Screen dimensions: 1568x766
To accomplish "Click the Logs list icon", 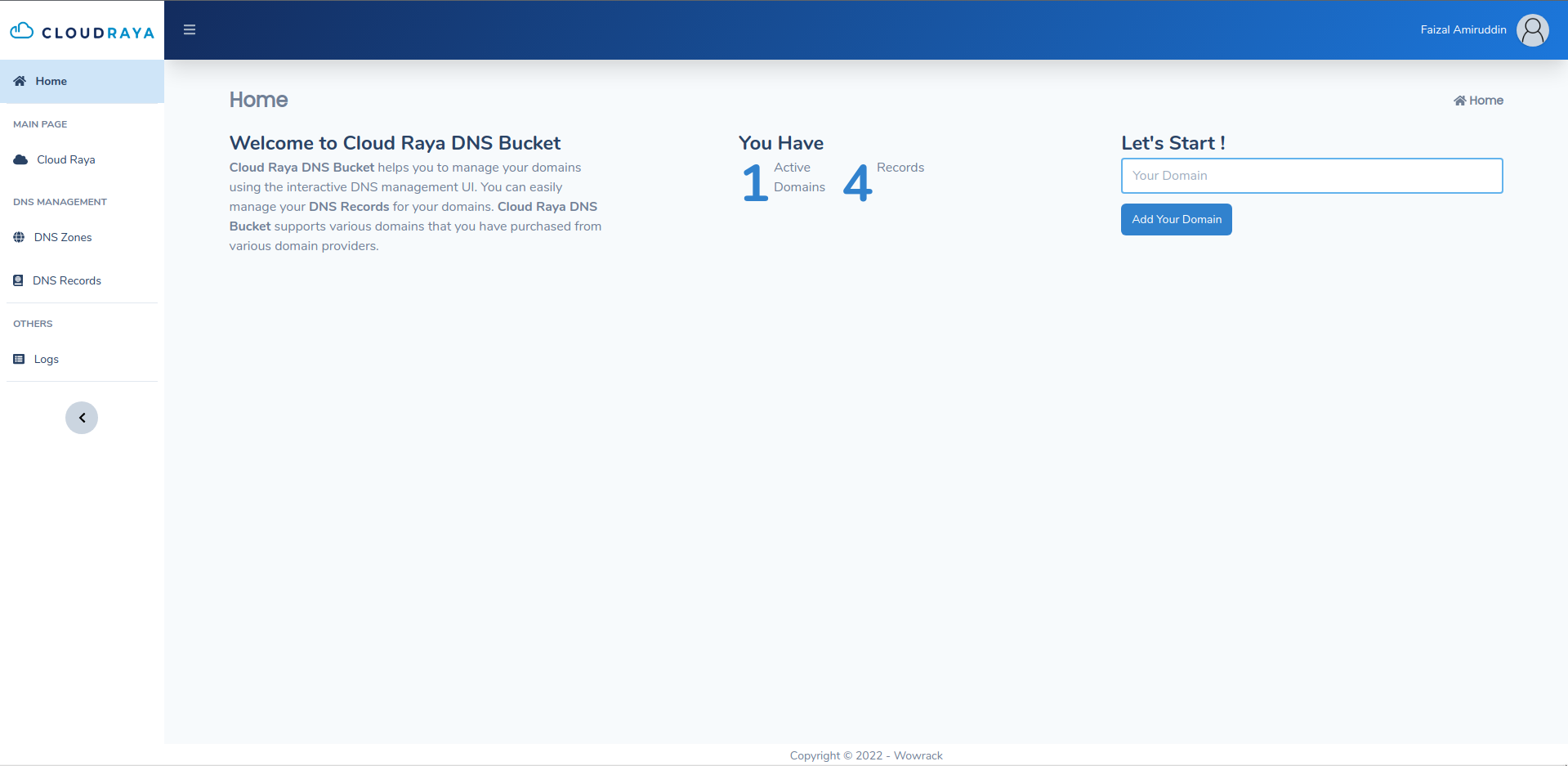I will click(x=18, y=358).
